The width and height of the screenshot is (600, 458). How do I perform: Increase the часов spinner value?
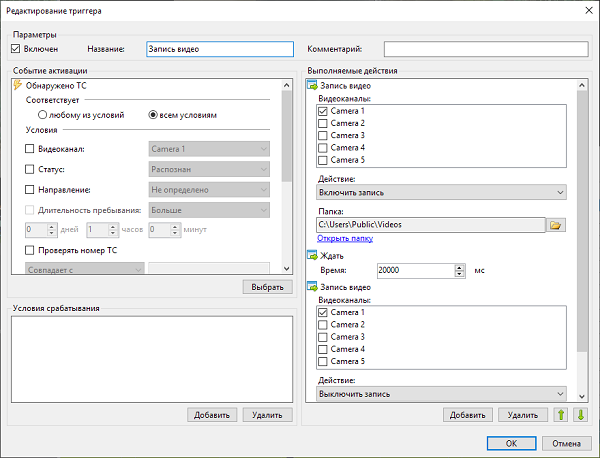113,227
